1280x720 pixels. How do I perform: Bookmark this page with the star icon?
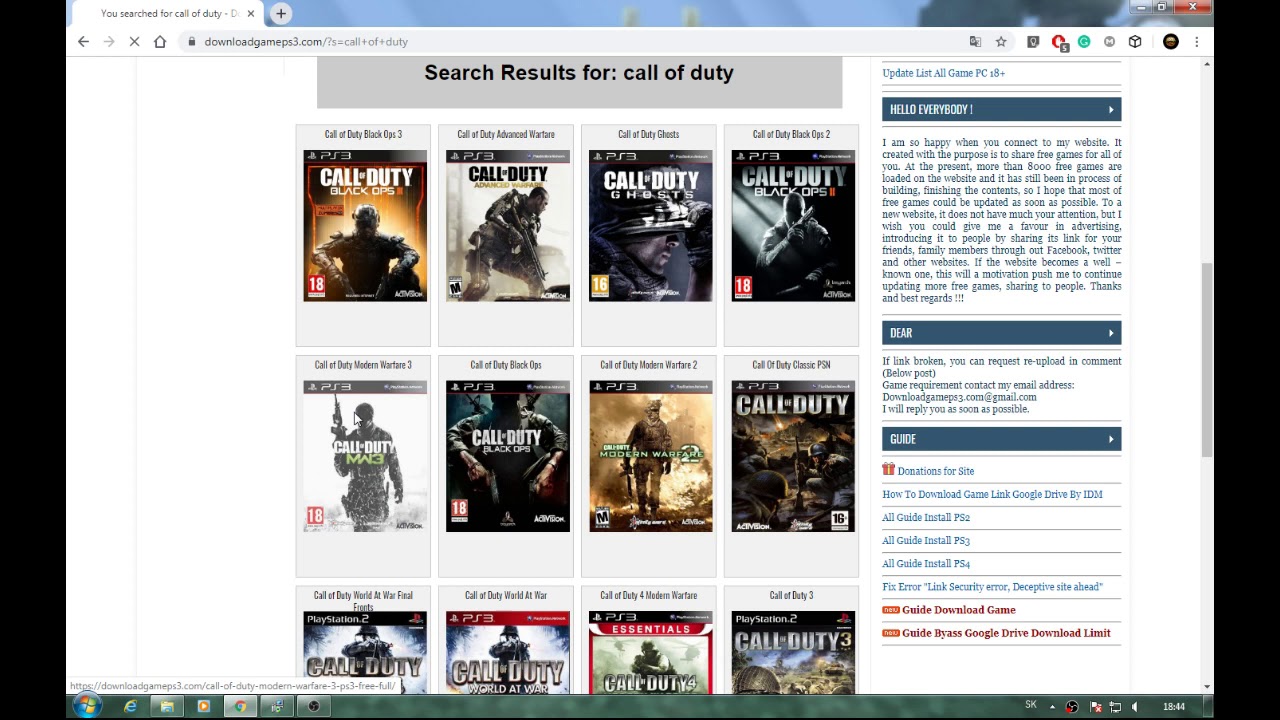click(1001, 42)
